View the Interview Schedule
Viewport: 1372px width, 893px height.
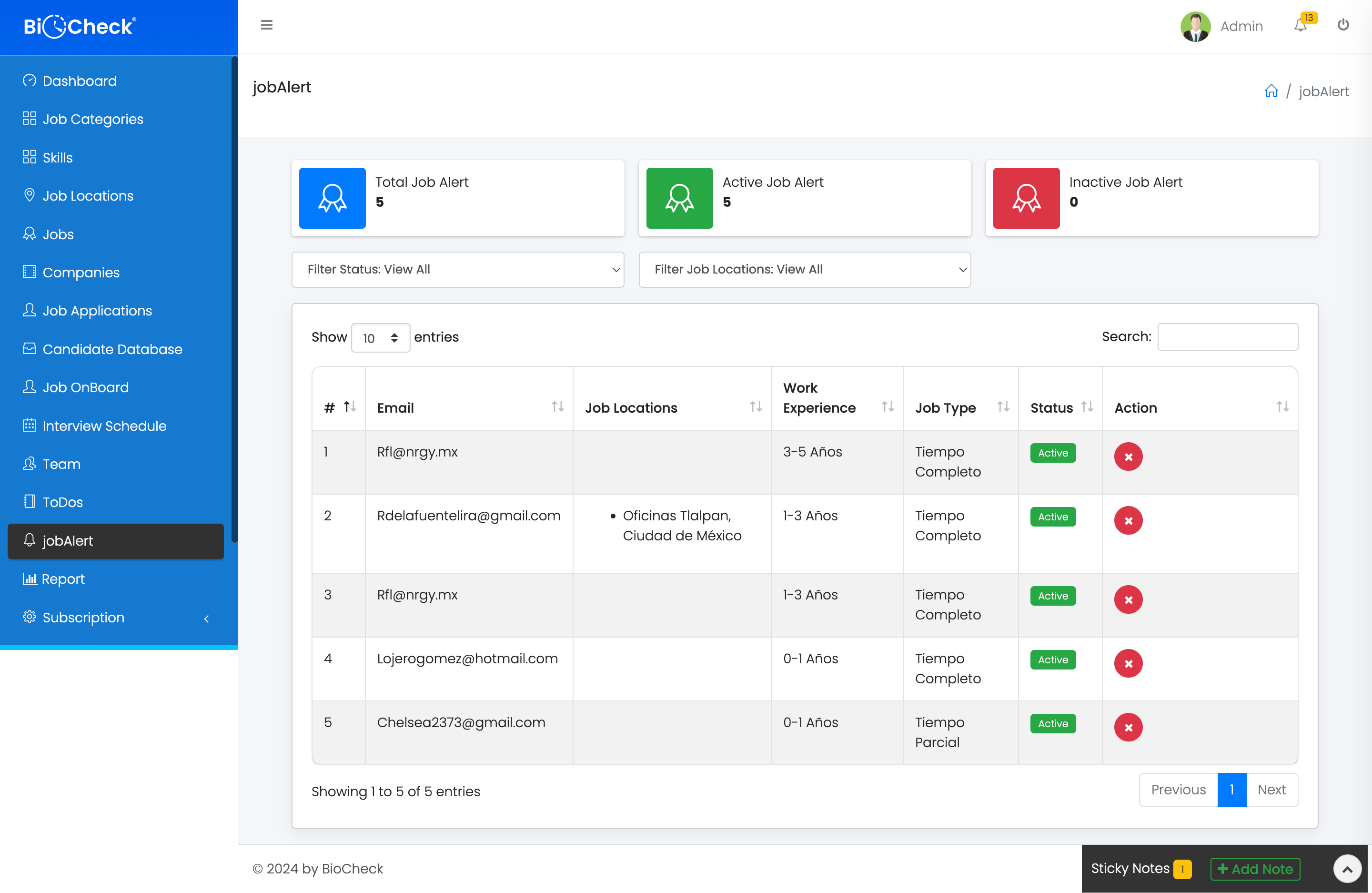(115, 426)
